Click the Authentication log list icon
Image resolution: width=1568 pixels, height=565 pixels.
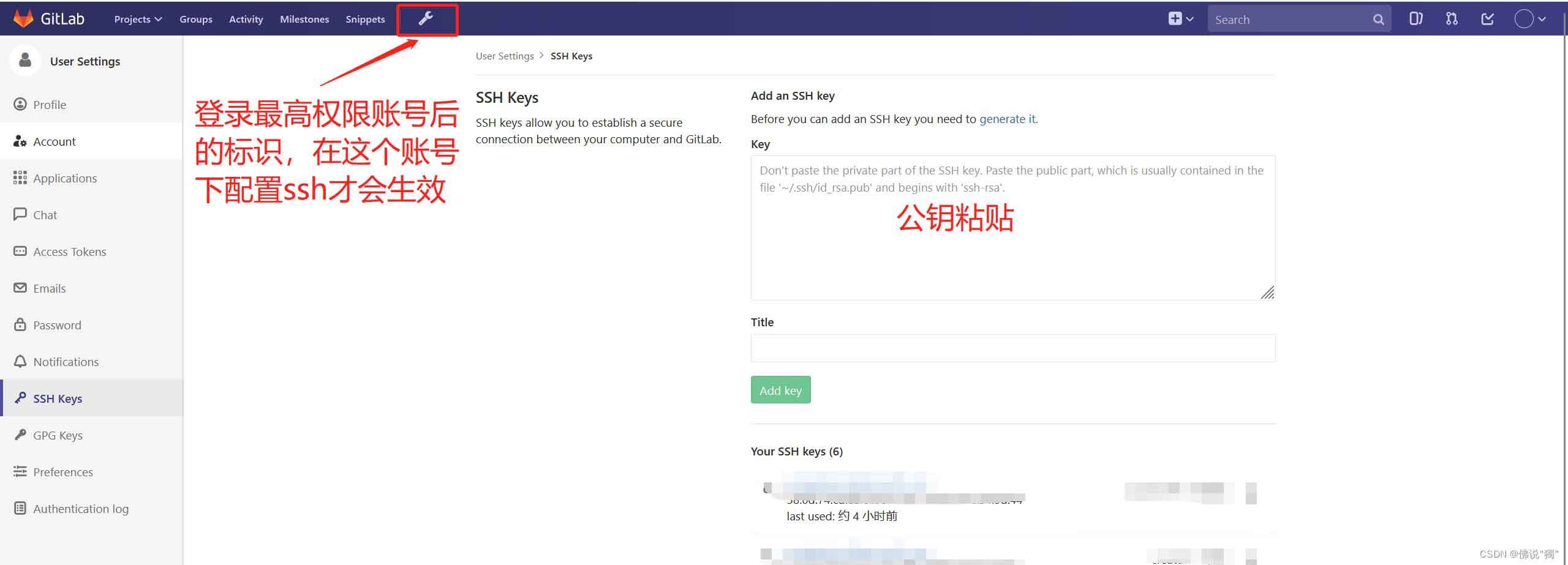click(x=20, y=508)
